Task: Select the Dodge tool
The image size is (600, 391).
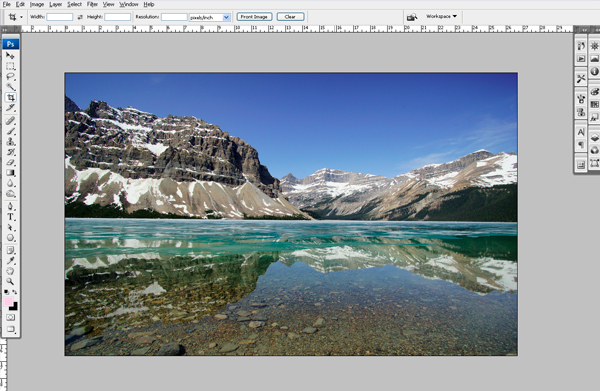Action: tap(10, 194)
